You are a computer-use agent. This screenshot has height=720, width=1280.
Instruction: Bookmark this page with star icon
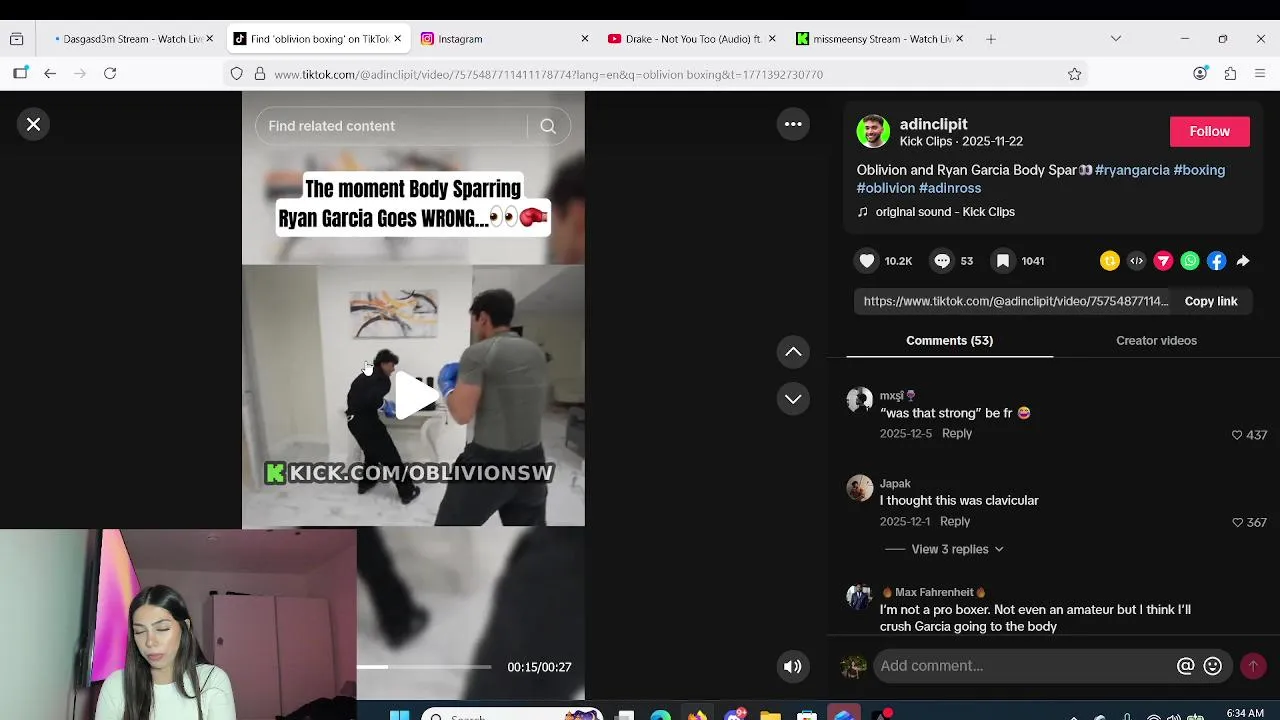(x=1074, y=74)
